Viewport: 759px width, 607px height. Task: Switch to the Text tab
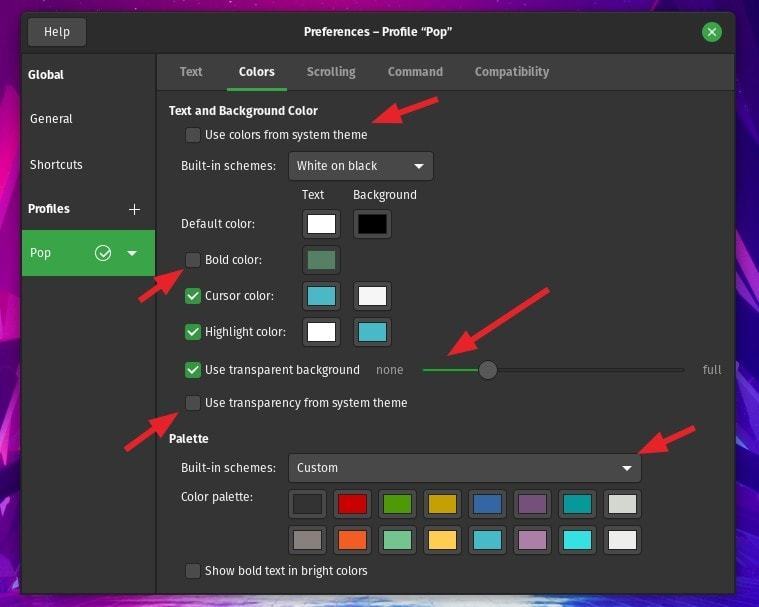[x=191, y=72]
